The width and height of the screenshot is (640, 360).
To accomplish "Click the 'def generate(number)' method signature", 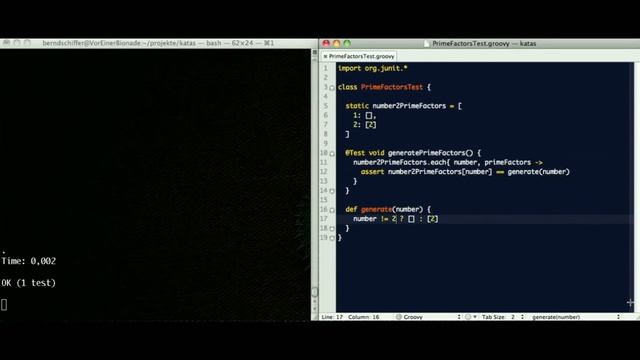I will tap(384, 209).
